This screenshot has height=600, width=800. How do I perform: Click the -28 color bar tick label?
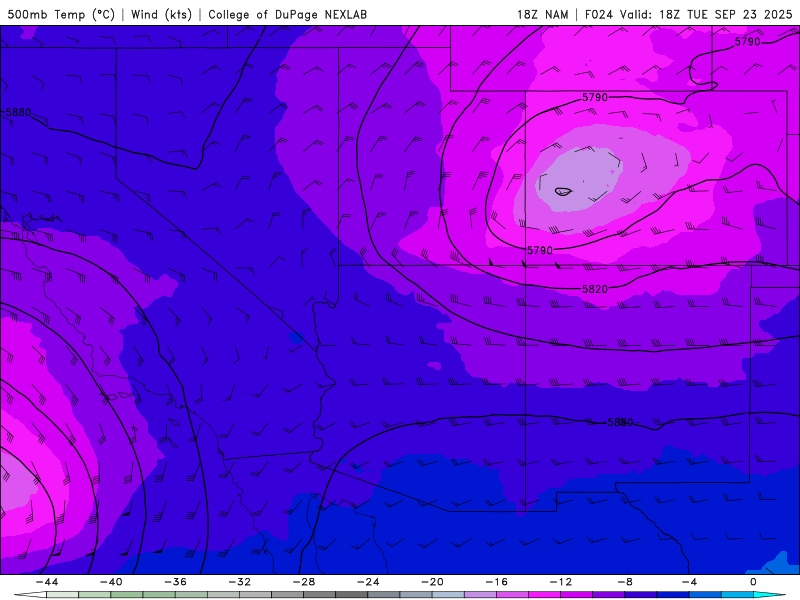click(x=304, y=582)
